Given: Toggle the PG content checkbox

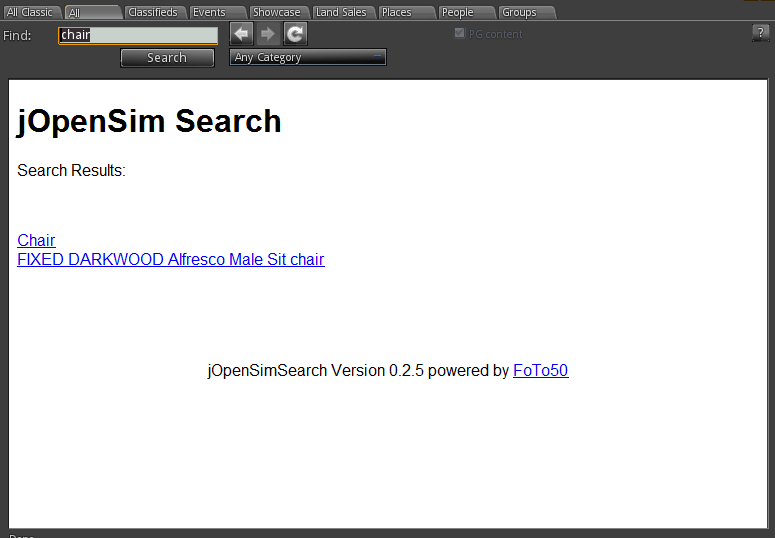Looking at the screenshot, I should [460, 33].
